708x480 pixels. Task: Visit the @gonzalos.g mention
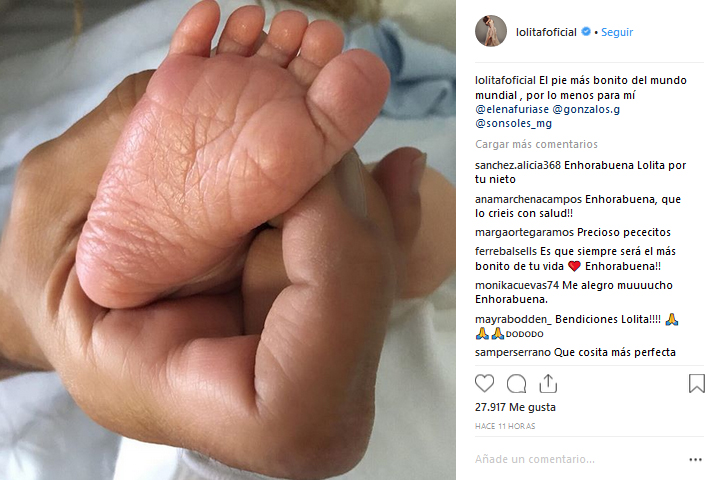(586, 109)
